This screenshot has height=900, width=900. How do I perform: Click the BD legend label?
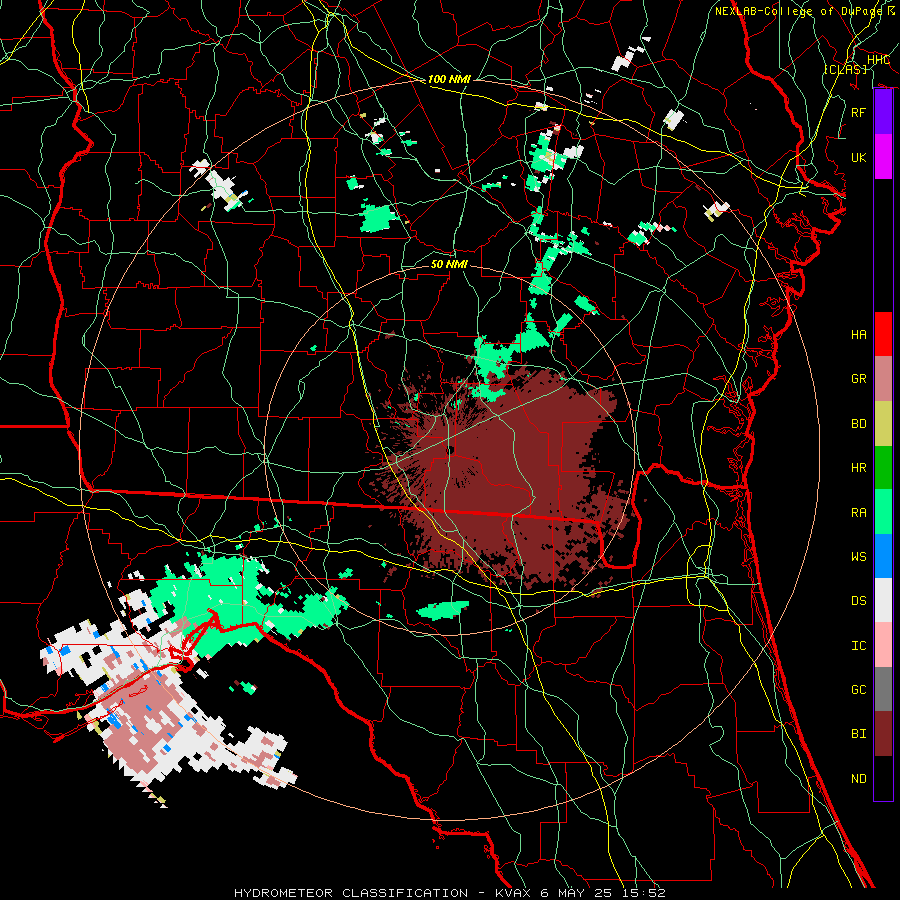859,424
